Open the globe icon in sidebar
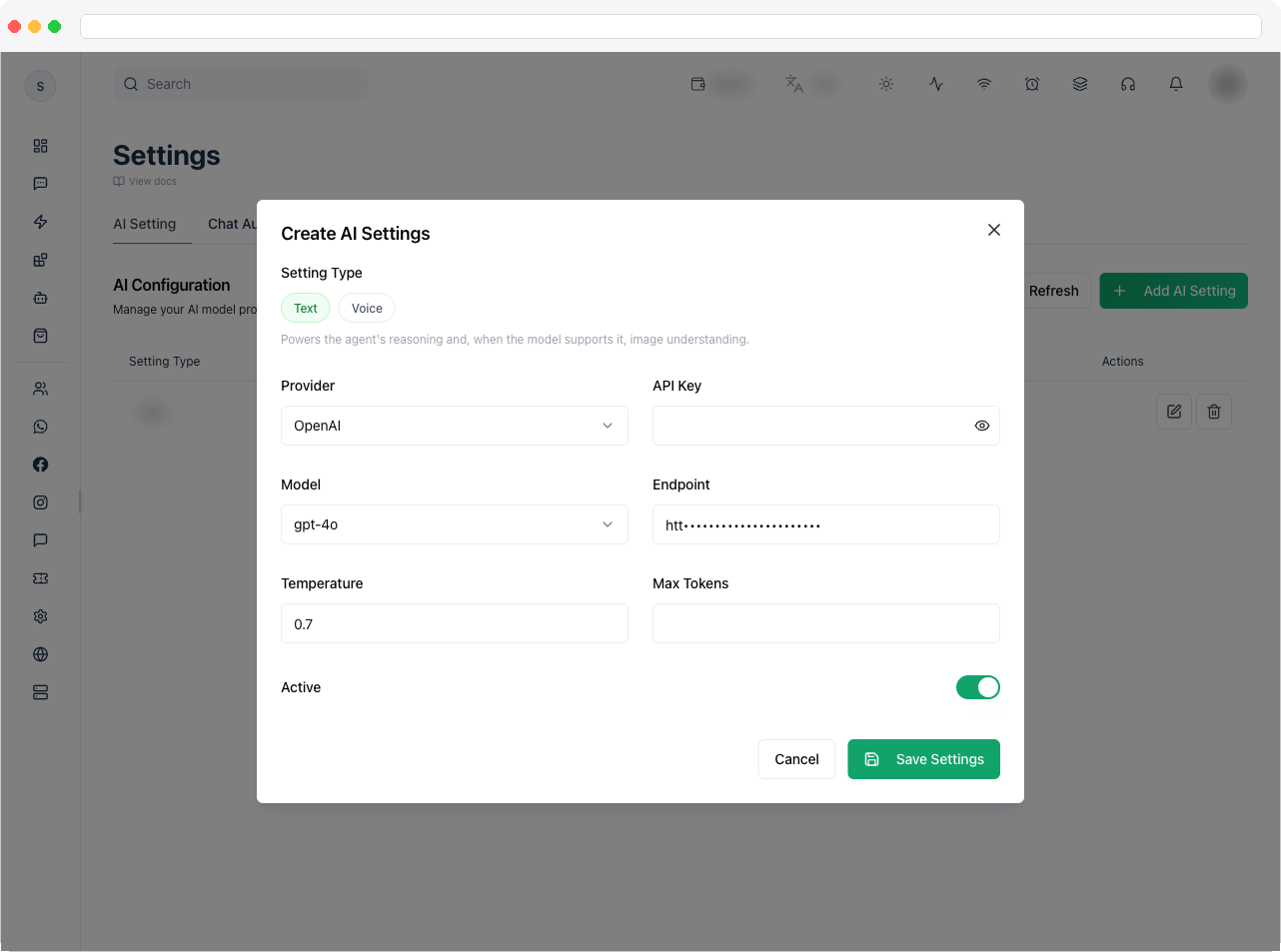Viewport: 1281px width, 952px height. pyautogui.click(x=40, y=654)
